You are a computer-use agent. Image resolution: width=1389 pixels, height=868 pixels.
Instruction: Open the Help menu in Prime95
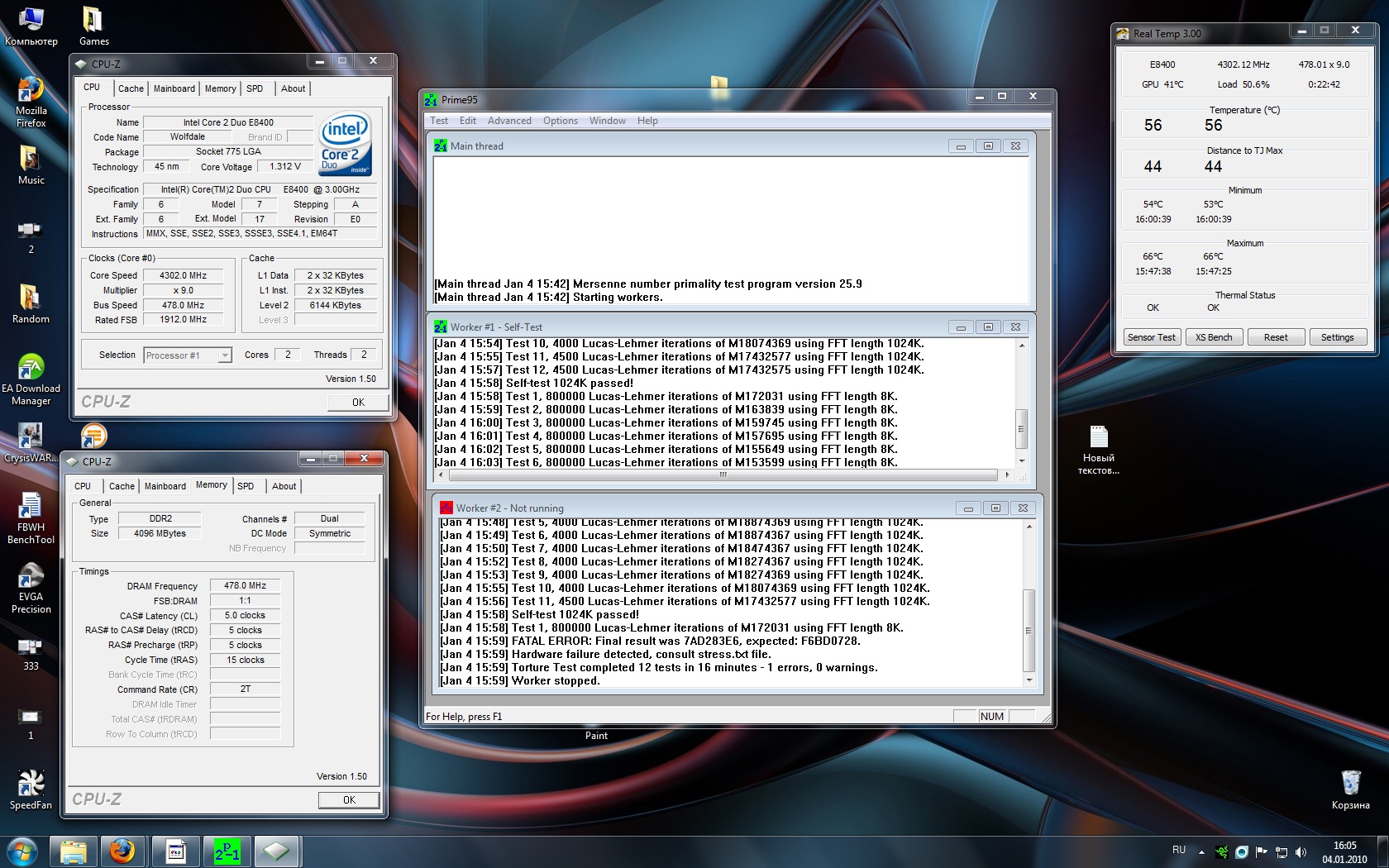pos(647,121)
